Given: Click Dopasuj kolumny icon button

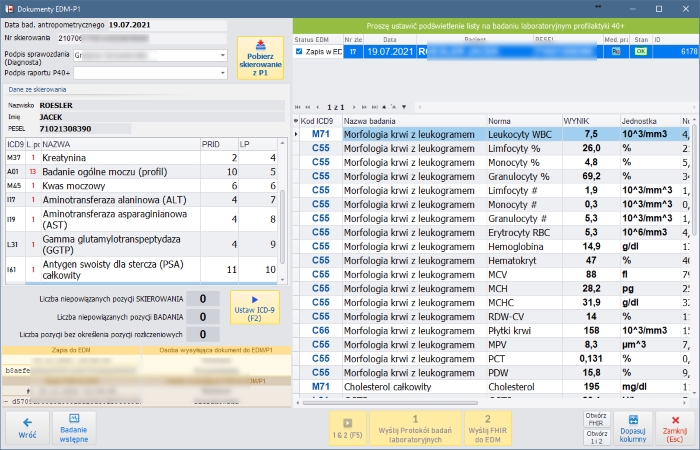Looking at the screenshot, I should tap(635, 427).
